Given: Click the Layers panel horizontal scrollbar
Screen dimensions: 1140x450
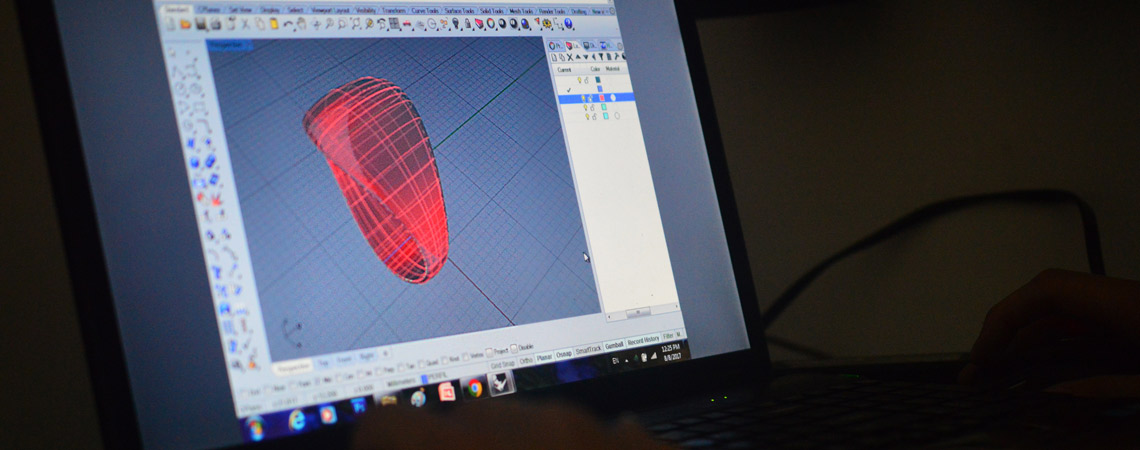Looking at the screenshot, I should (638, 312).
